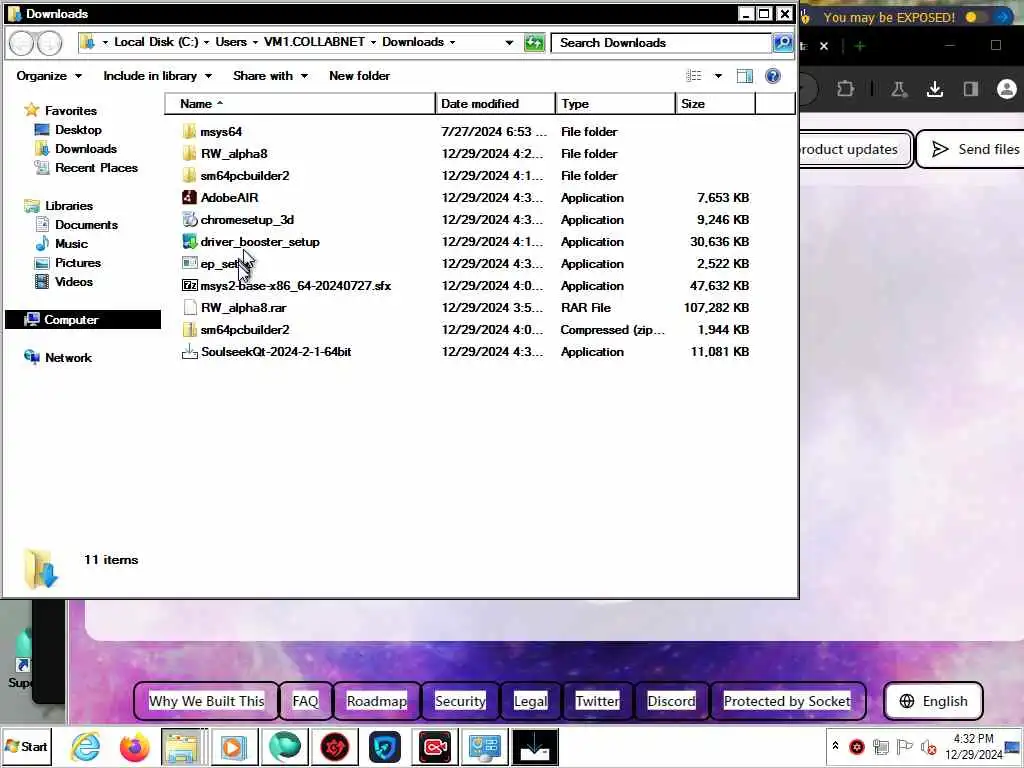Click the Start button
Image resolution: width=1024 pixels, height=768 pixels.
pyautogui.click(x=26, y=746)
